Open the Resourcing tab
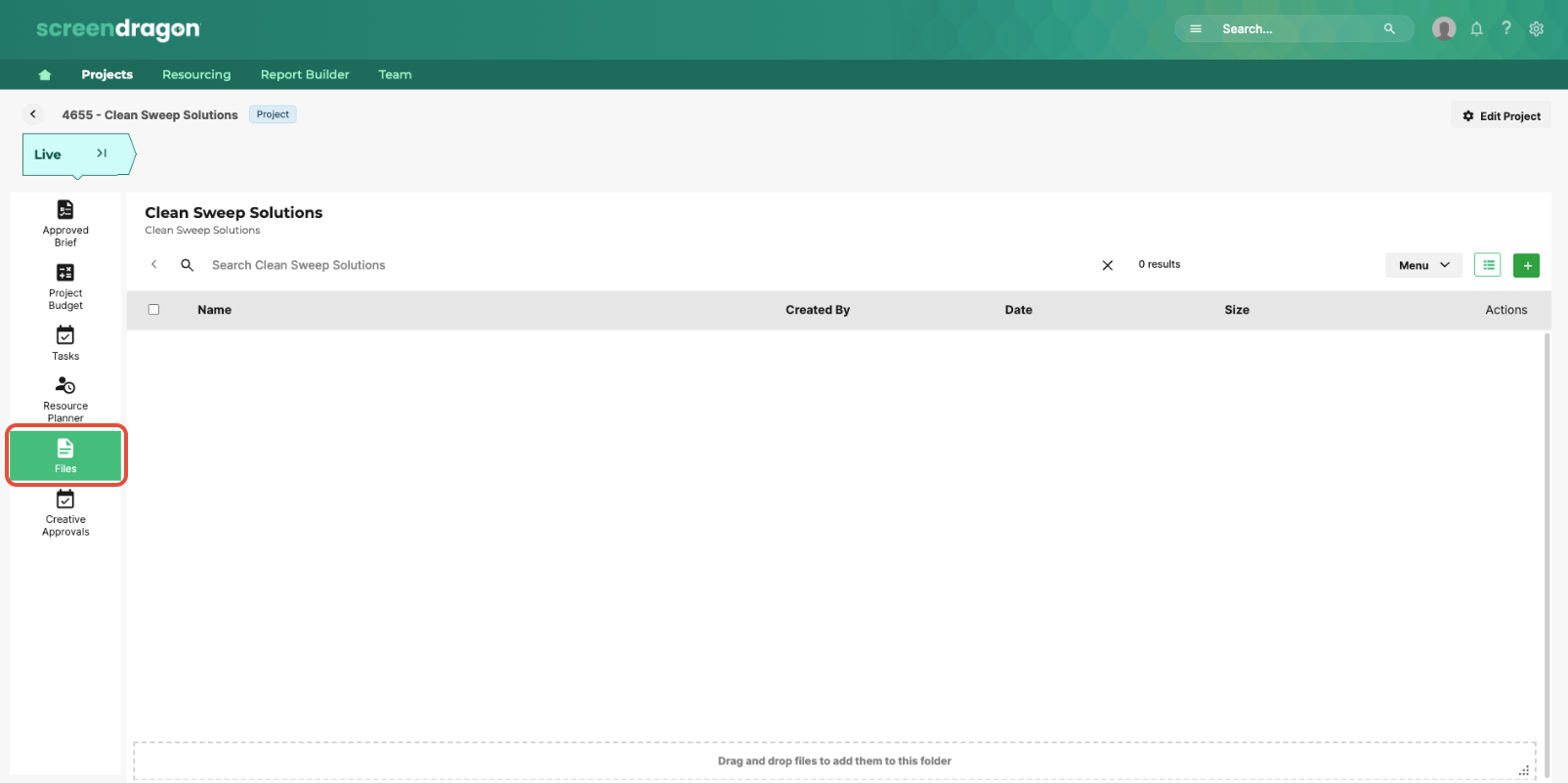1568x783 pixels. (196, 74)
